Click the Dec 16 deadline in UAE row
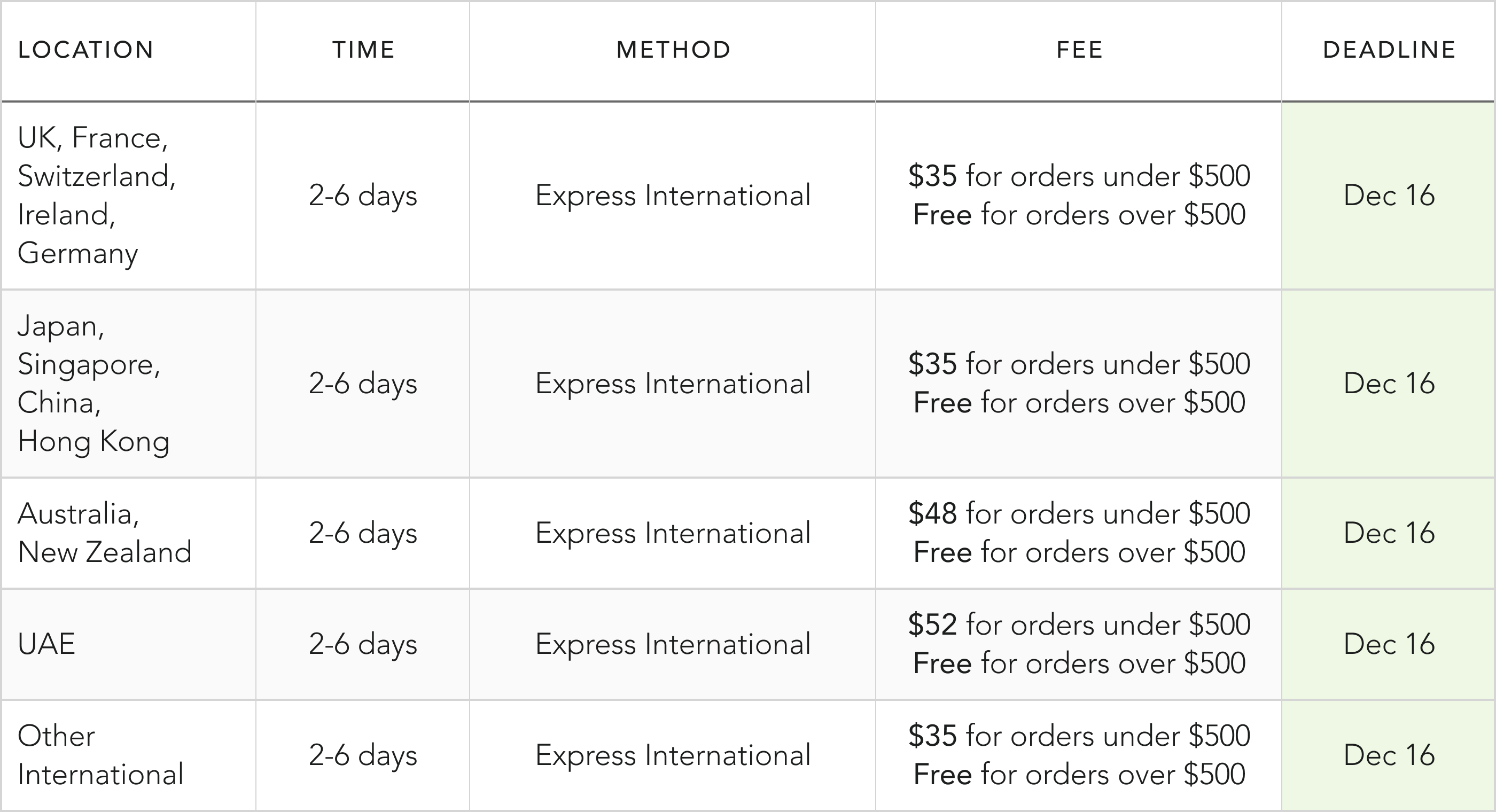 [1389, 644]
